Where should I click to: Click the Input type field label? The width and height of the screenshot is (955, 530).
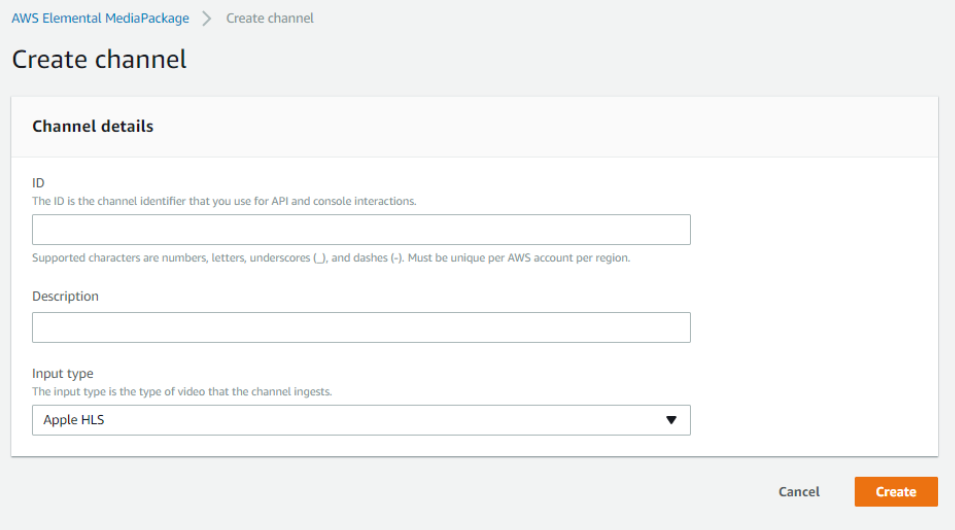[x=62, y=374]
